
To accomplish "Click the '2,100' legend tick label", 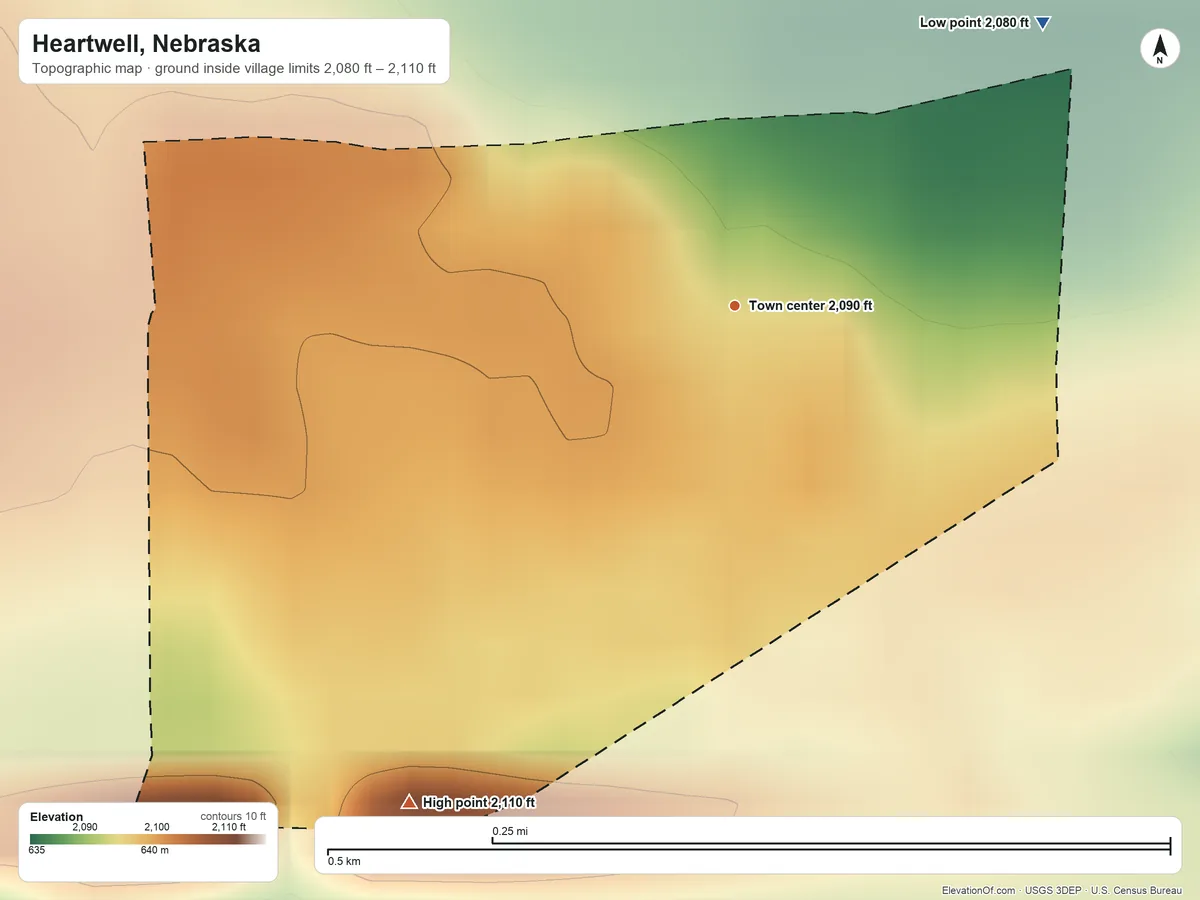I will [x=157, y=827].
